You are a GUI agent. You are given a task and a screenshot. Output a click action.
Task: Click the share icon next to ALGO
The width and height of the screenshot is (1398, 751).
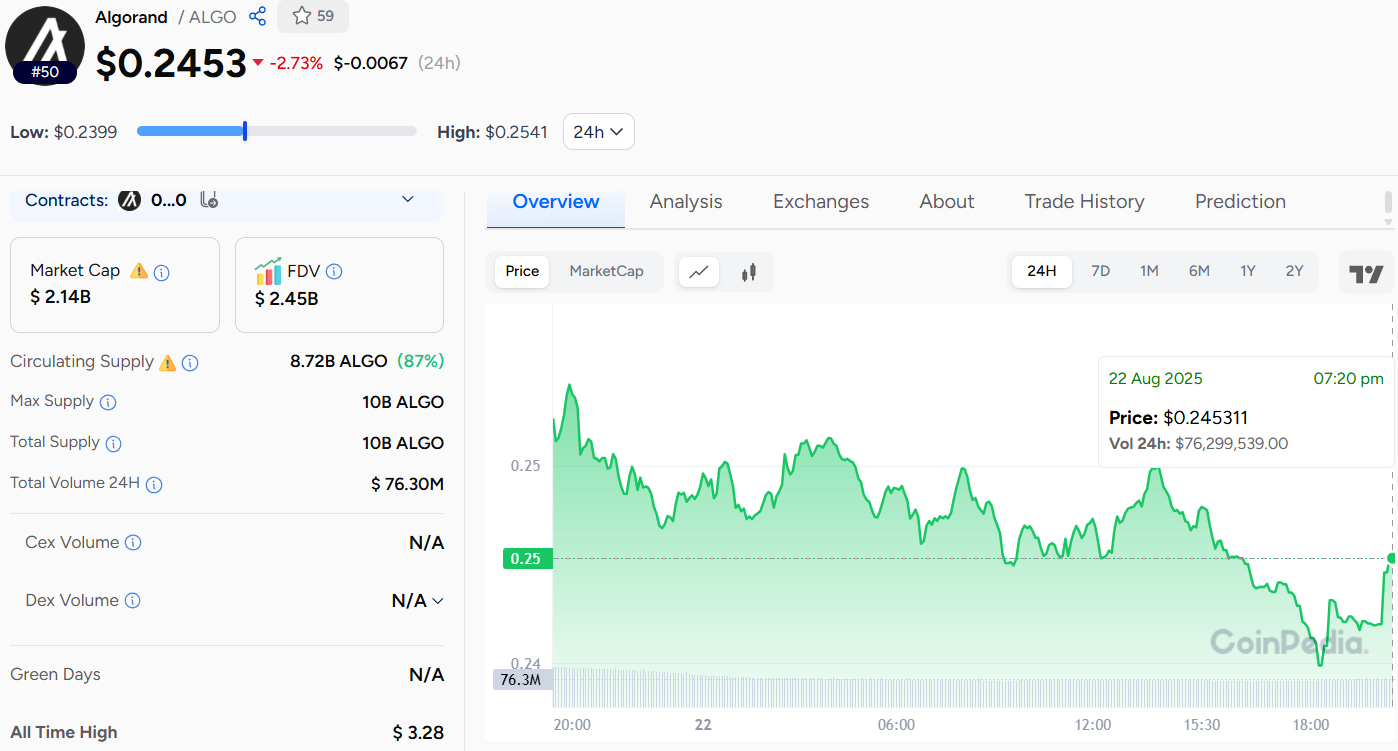tap(257, 16)
